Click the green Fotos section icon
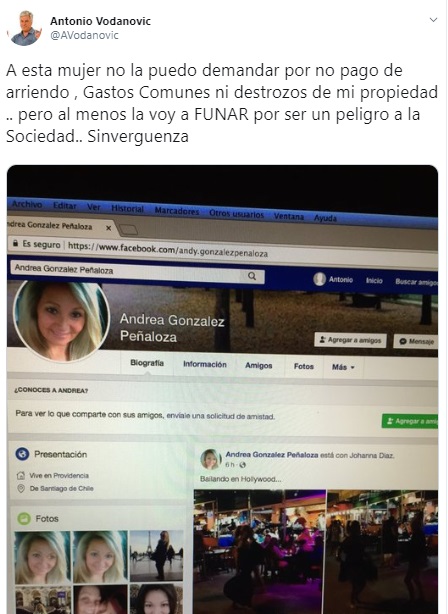This screenshot has width=448, height=614. [x=24, y=519]
